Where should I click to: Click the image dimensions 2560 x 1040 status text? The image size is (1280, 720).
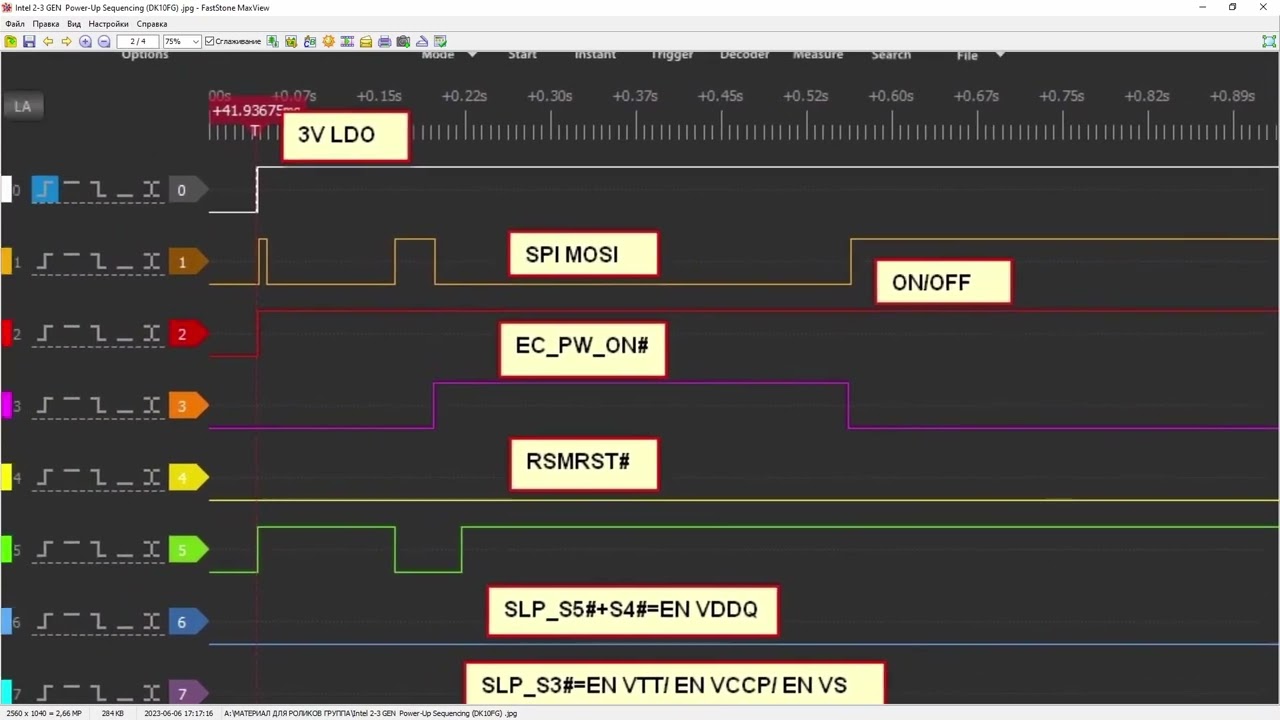pyautogui.click(x=42, y=713)
